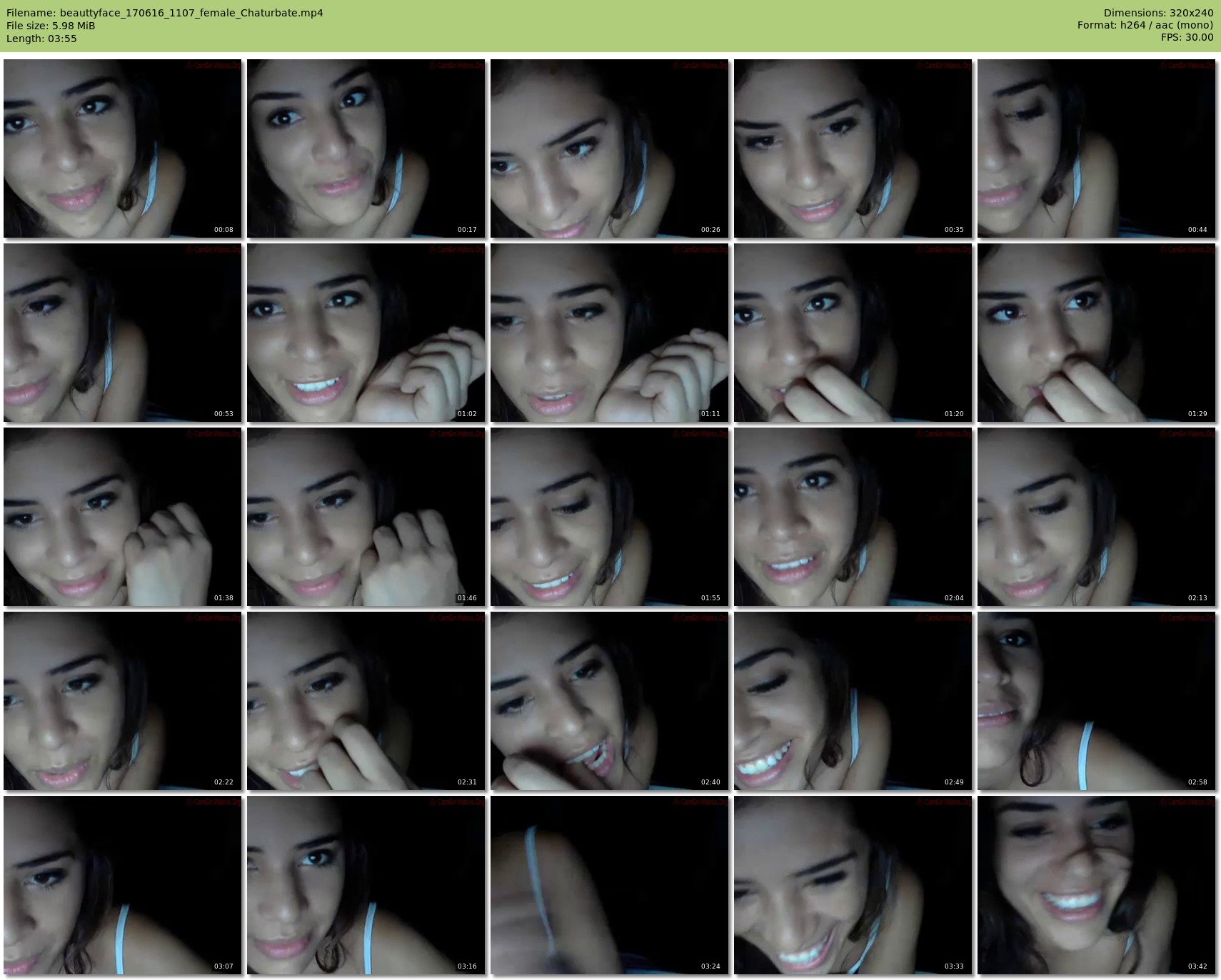Click the 'Dimensions: 320x240' text
The width and height of the screenshot is (1221, 980).
pyautogui.click(x=1158, y=13)
